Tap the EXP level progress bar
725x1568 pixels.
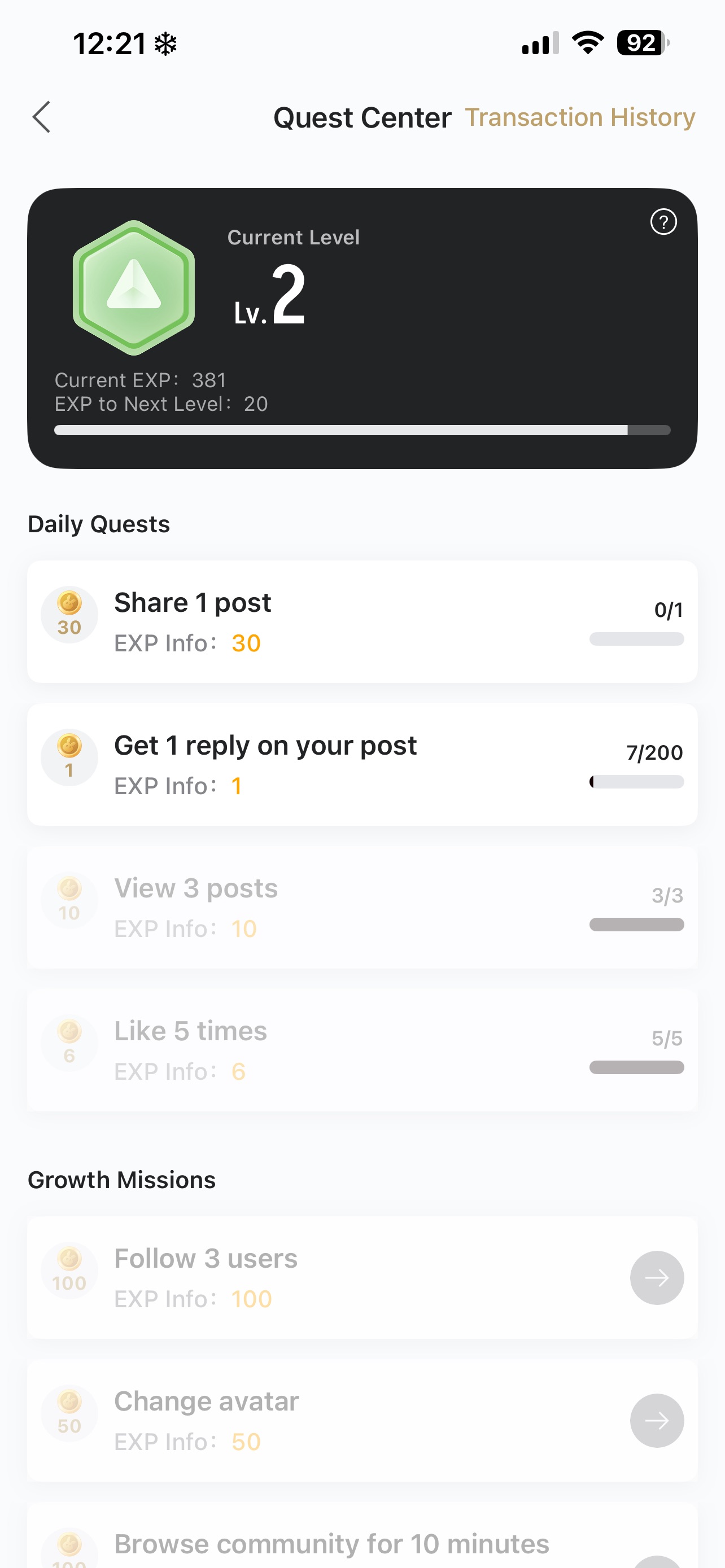pyautogui.click(x=362, y=430)
